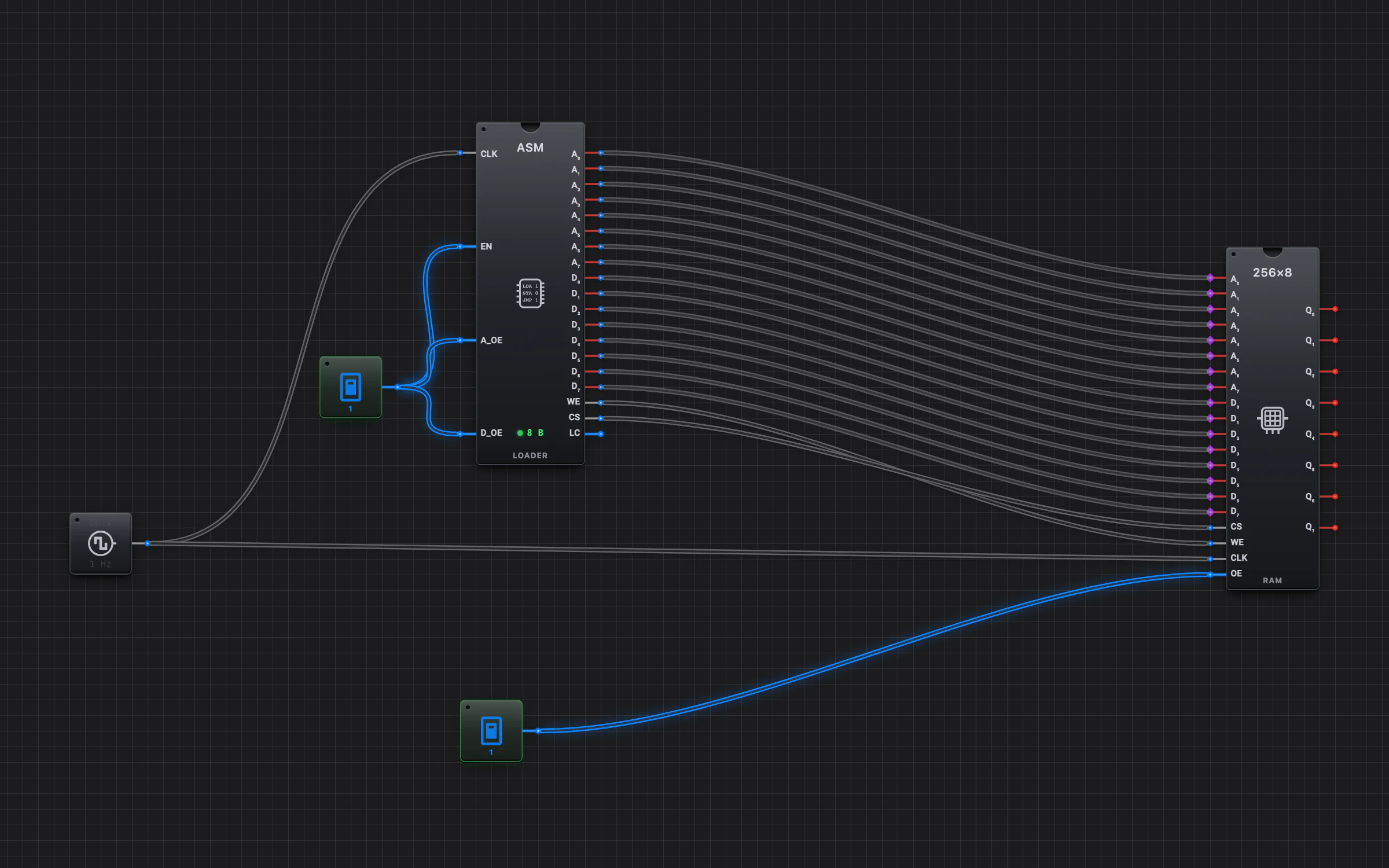Select the CLK input pin of ASM loader
The width and height of the screenshot is (1389, 868).
[x=460, y=153]
